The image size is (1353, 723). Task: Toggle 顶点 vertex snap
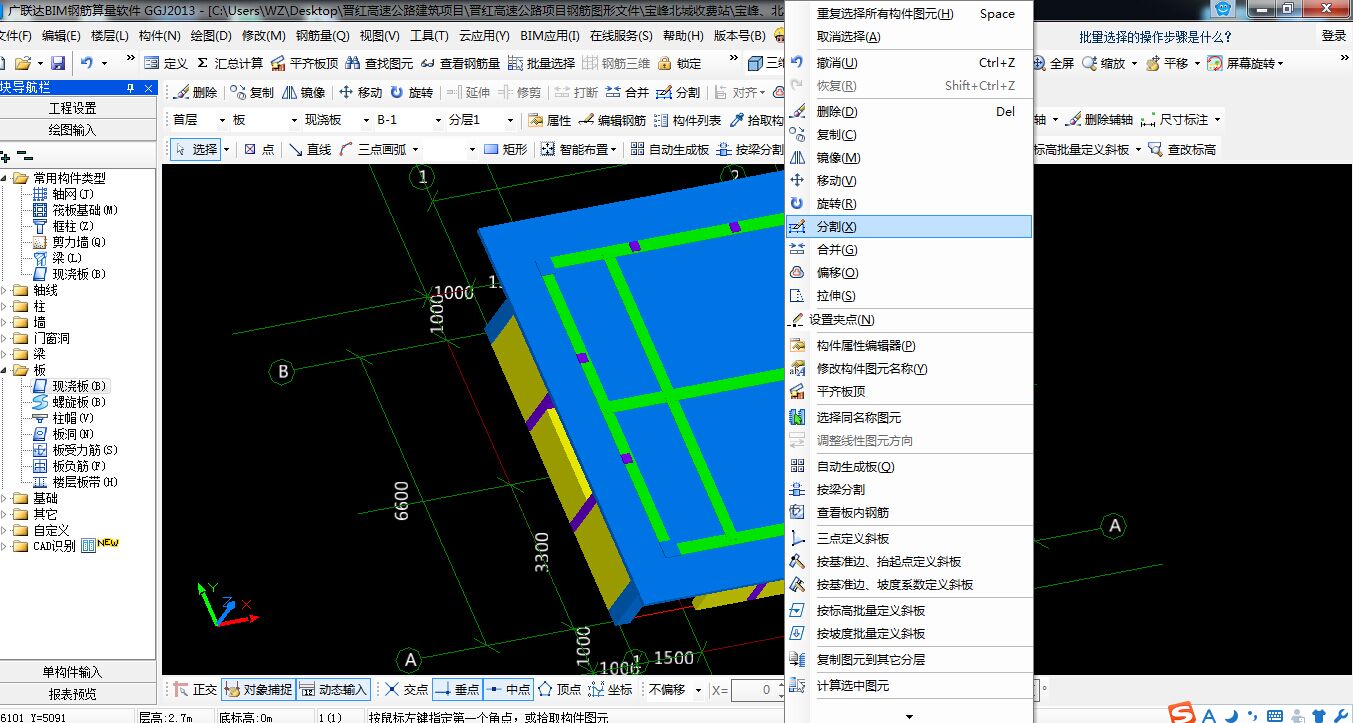point(560,689)
